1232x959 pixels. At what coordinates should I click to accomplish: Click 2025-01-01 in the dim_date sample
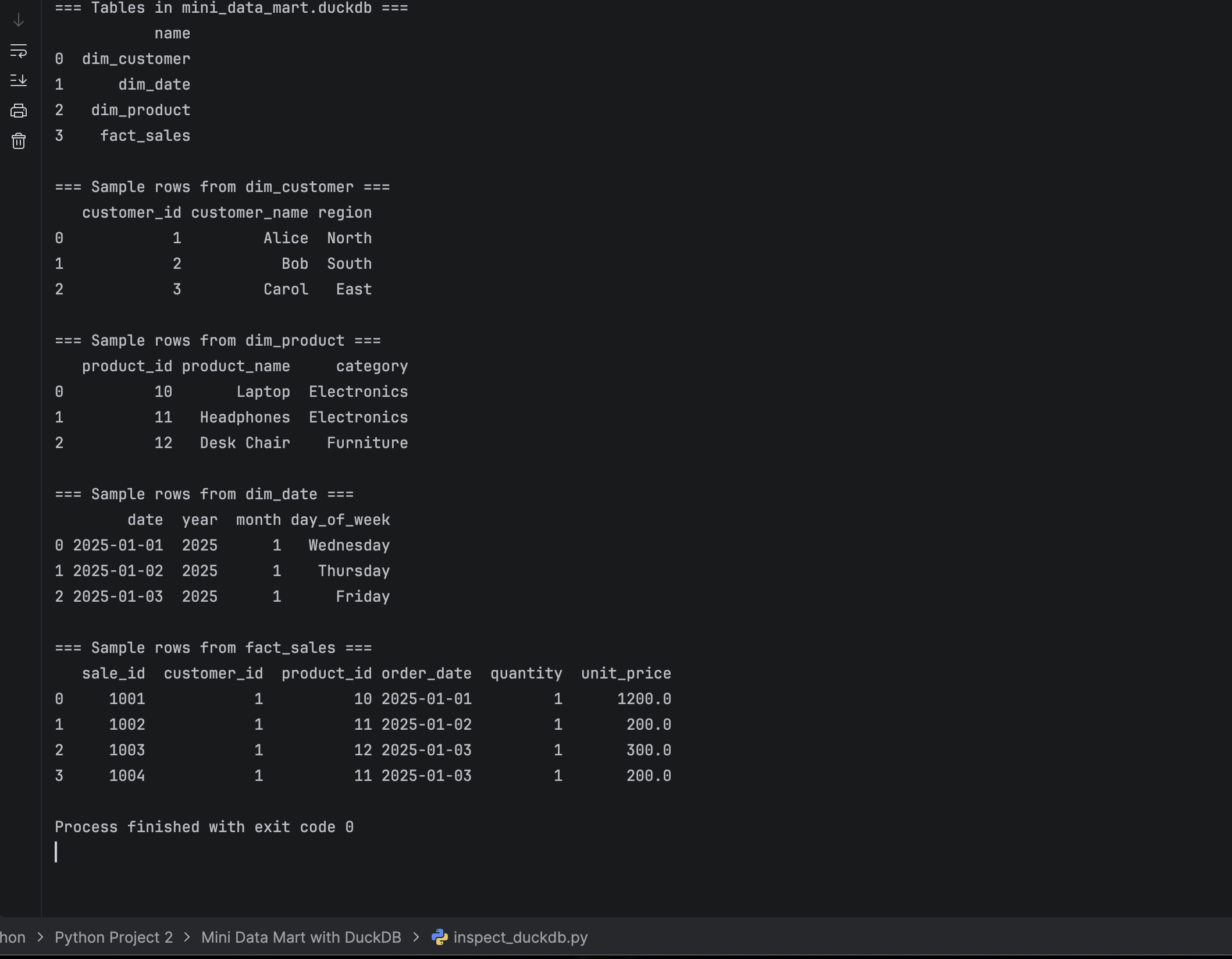pyautogui.click(x=118, y=545)
